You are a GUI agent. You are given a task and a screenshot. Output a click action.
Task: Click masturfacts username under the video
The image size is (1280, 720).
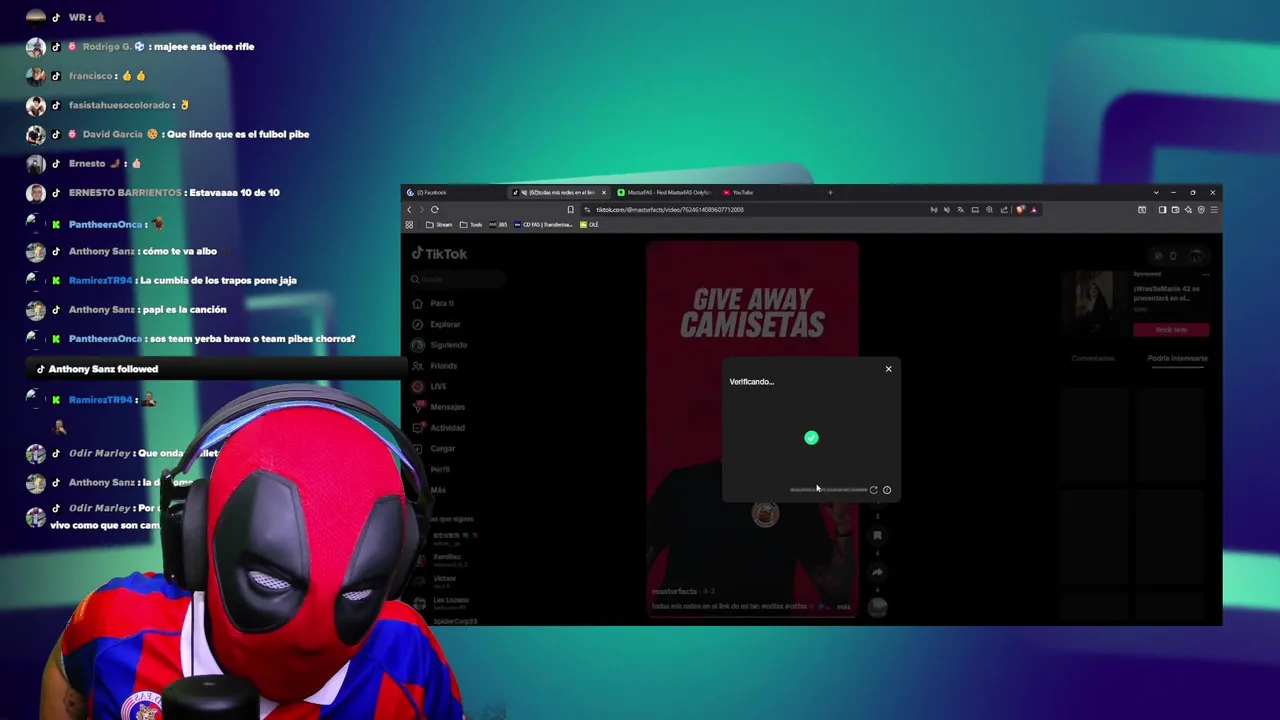[674, 591]
